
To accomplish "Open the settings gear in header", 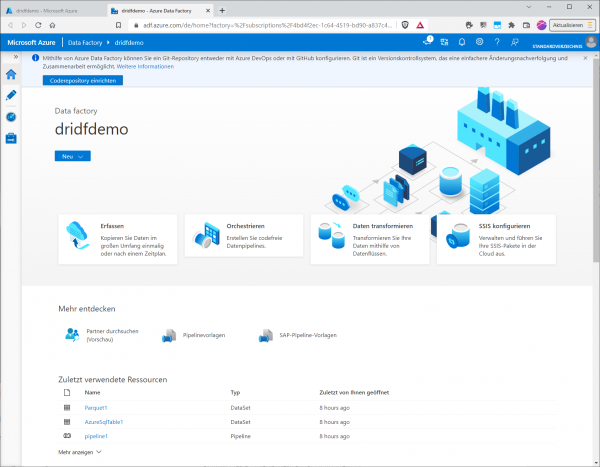I will click(480, 42).
